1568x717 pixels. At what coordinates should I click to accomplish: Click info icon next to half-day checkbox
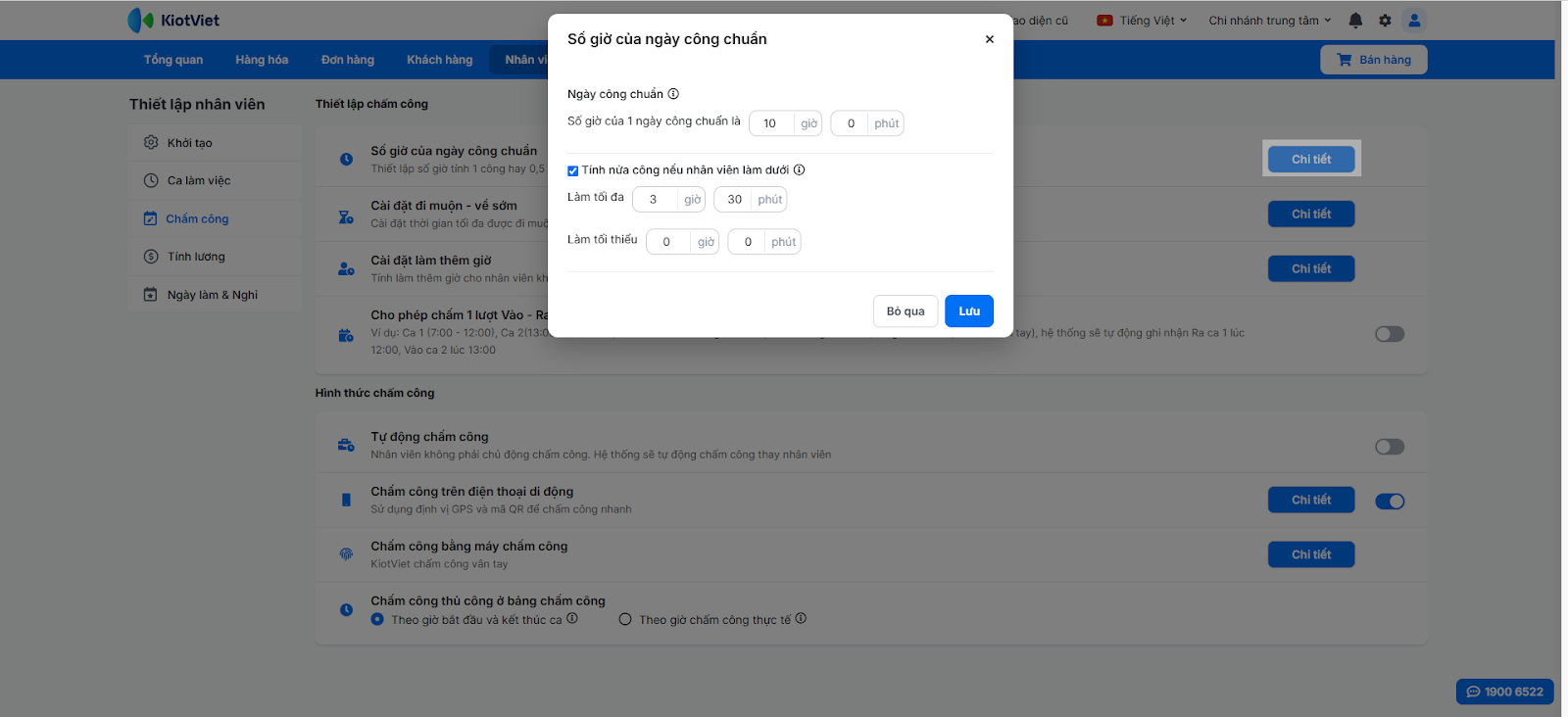pyautogui.click(x=800, y=169)
